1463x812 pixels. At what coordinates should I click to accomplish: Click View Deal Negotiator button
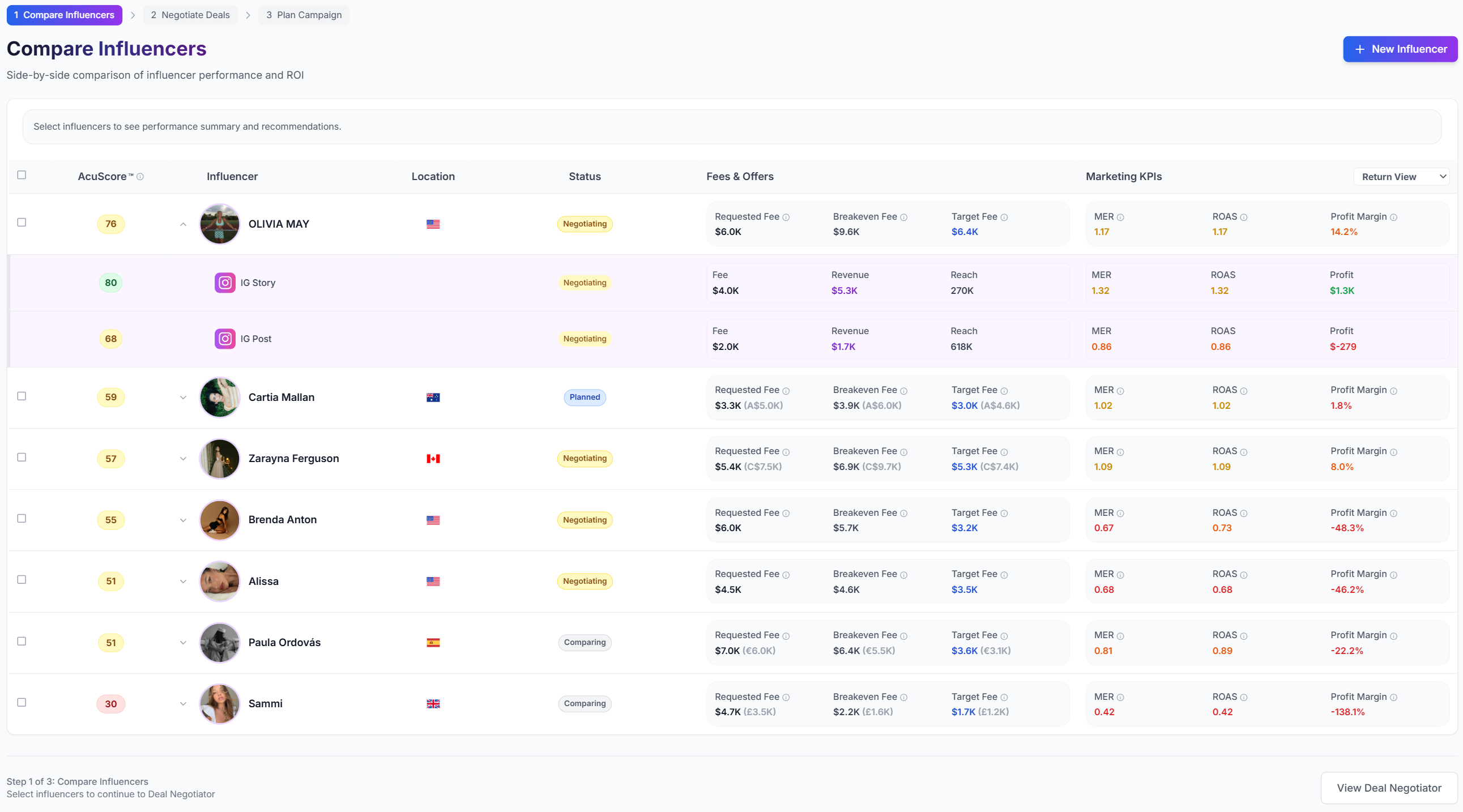(x=1389, y=788)
